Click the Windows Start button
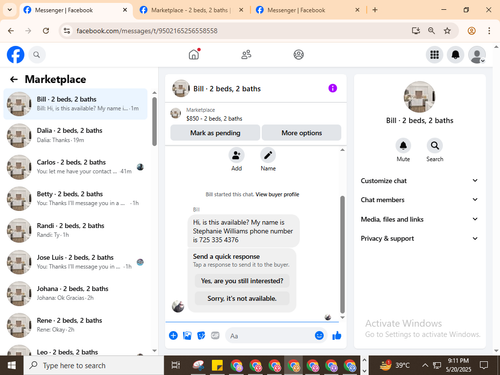 (x=12, y=365)
